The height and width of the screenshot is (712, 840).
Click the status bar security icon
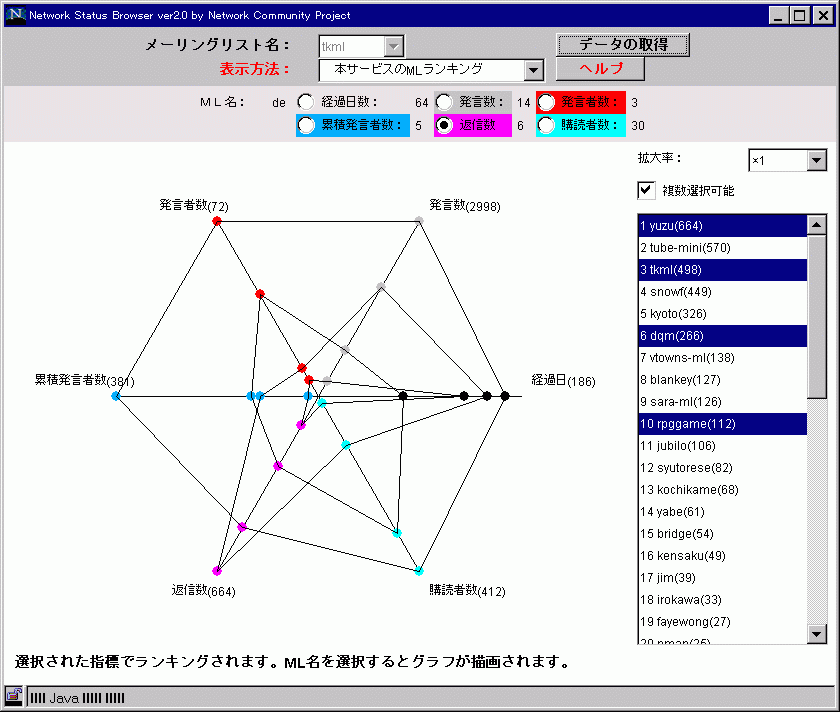tap(14, 696)
